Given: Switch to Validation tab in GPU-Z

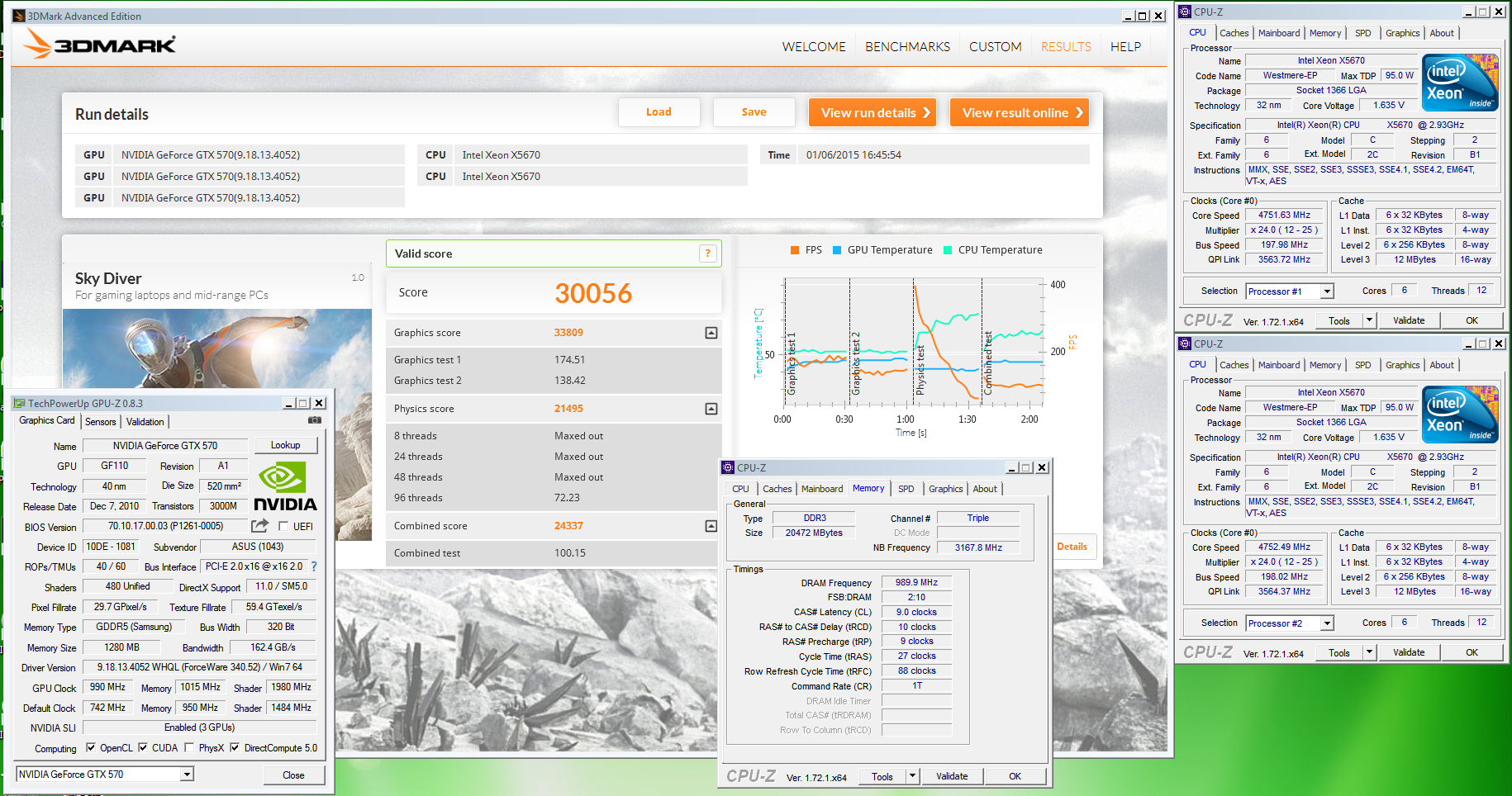Looking at the screenshot, I should click(145, 422).
